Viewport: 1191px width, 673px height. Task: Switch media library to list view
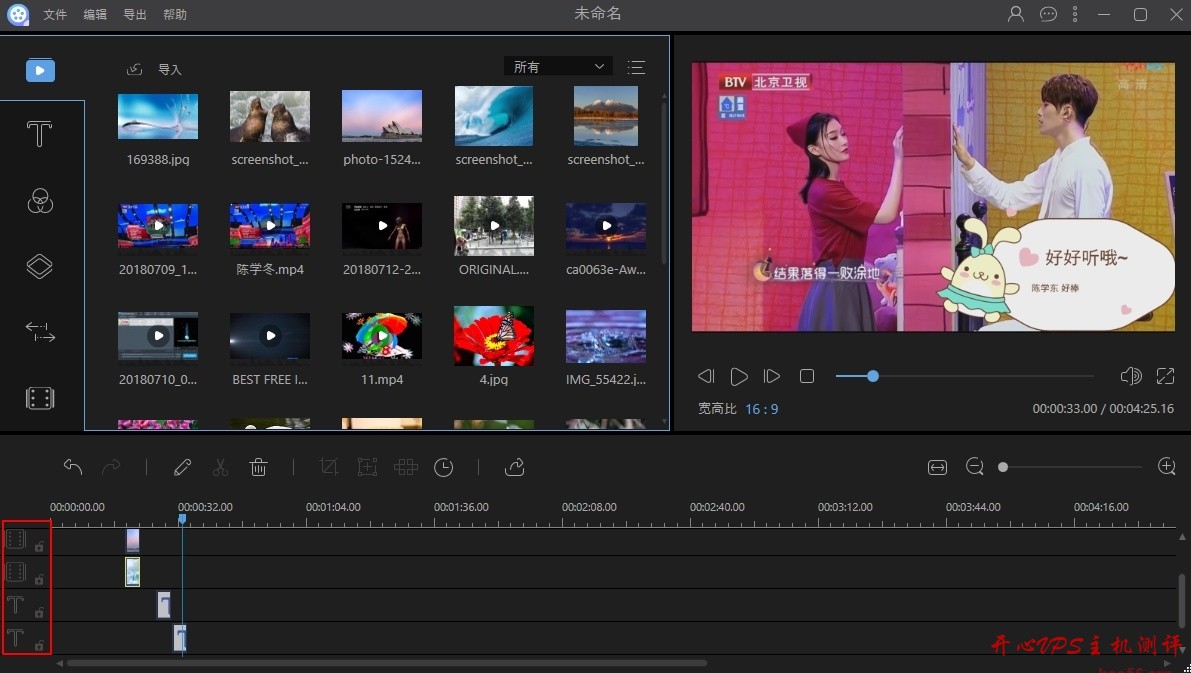coord(636,67)
